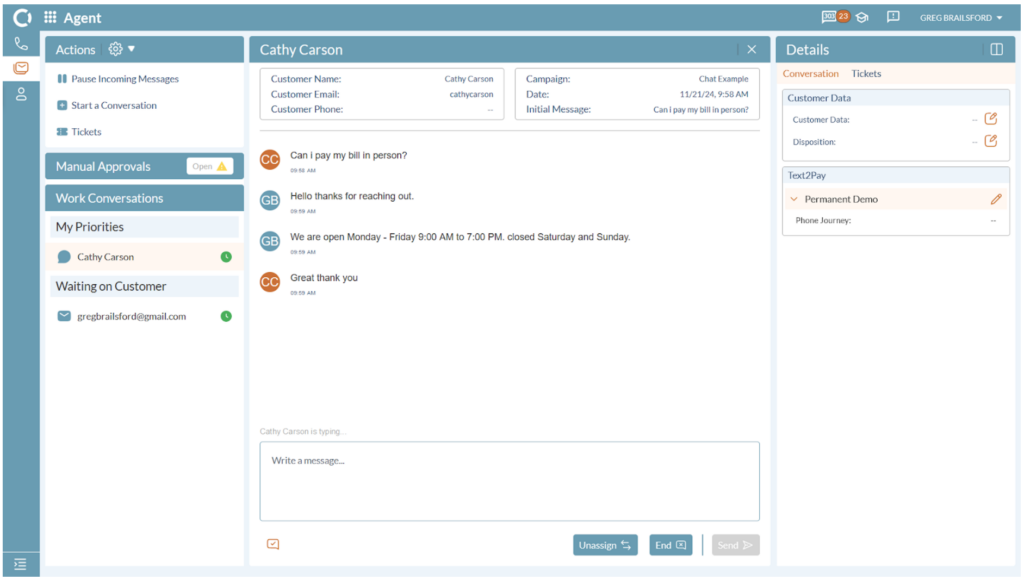Expand the Actions gear dropdown arrow
1024x580 pixels.
point(131,49)
